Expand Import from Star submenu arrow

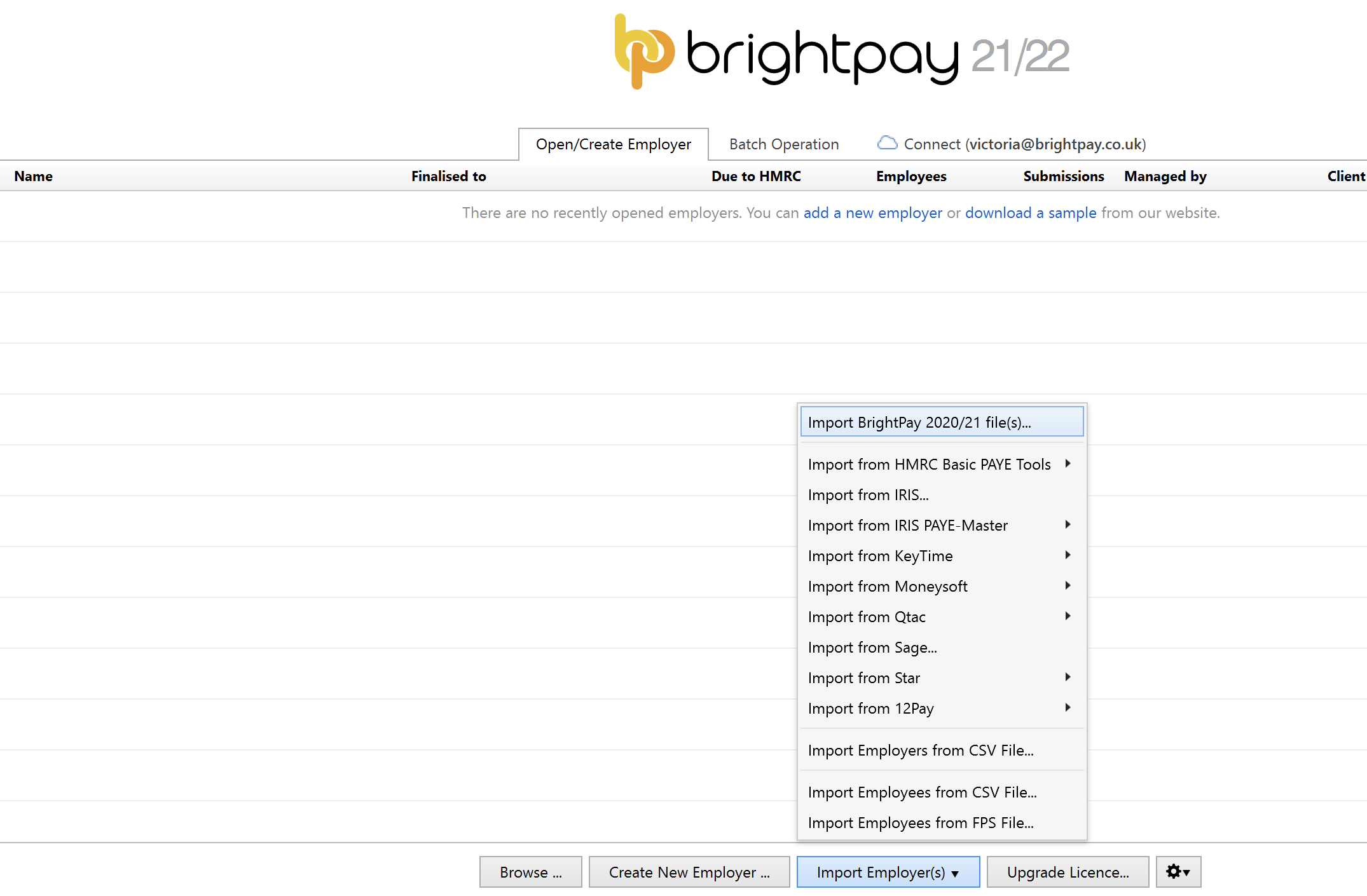point(1068,677)
